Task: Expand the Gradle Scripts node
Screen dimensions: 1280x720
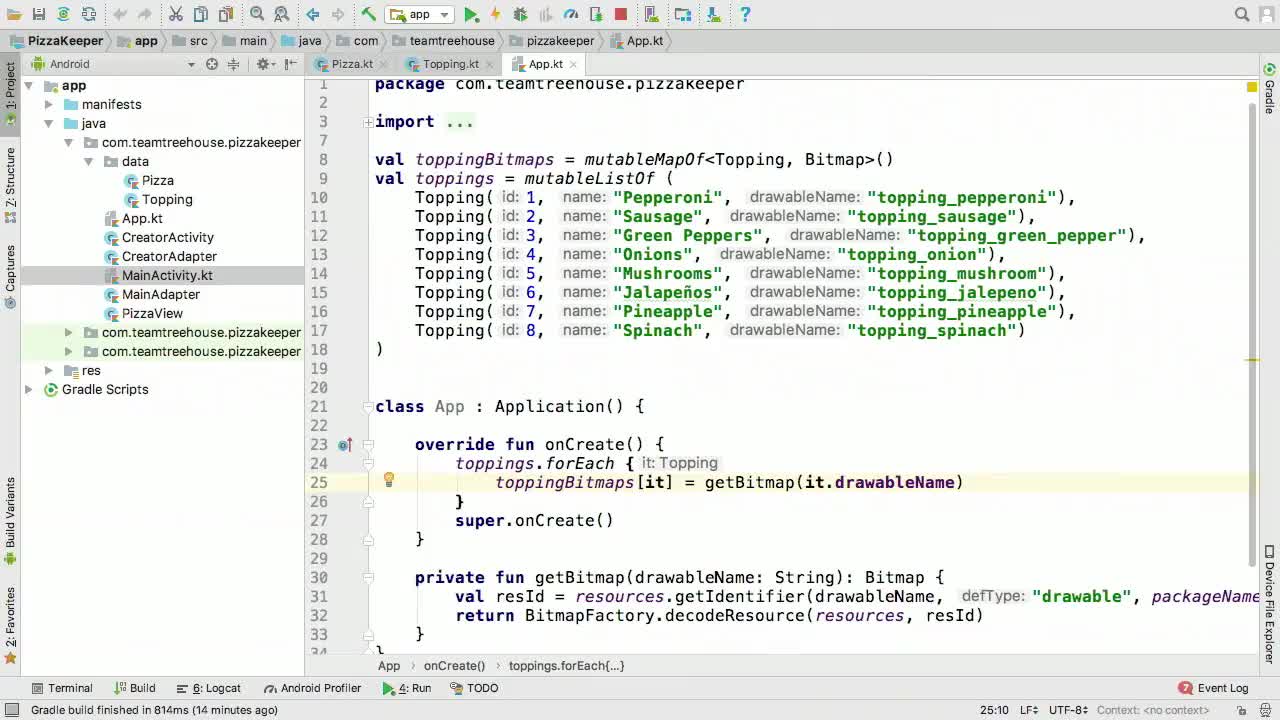Action: pyautogui.click(x=29, y=390)
